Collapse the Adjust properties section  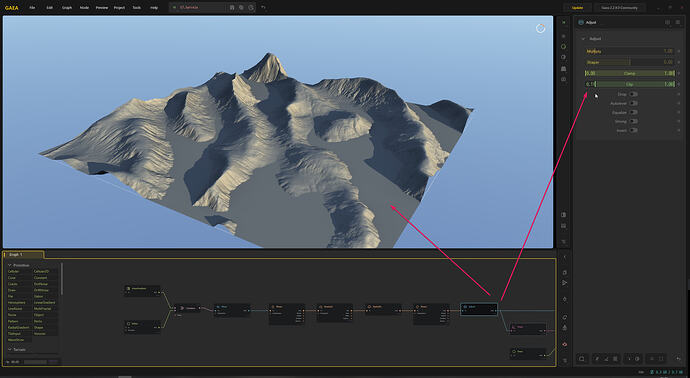coord(584,39)
